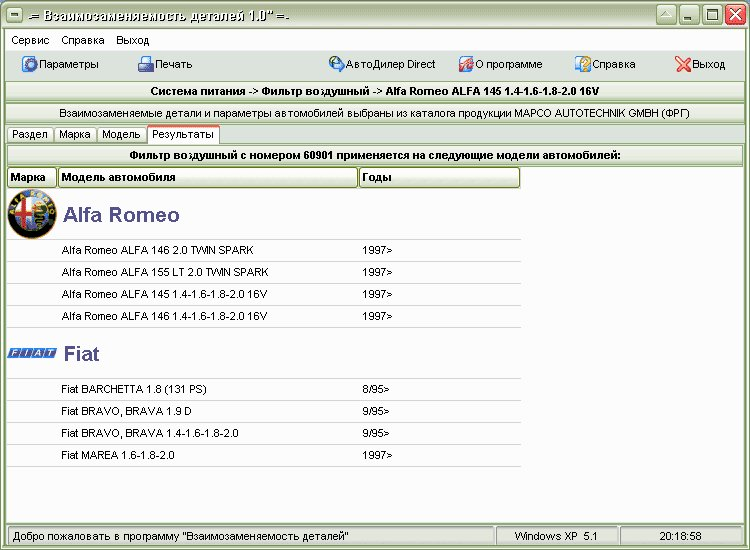This screenshot has height=550, width=750.
Task: Click the 20:18:58 clock in status bar
Action: click(681, 536)
